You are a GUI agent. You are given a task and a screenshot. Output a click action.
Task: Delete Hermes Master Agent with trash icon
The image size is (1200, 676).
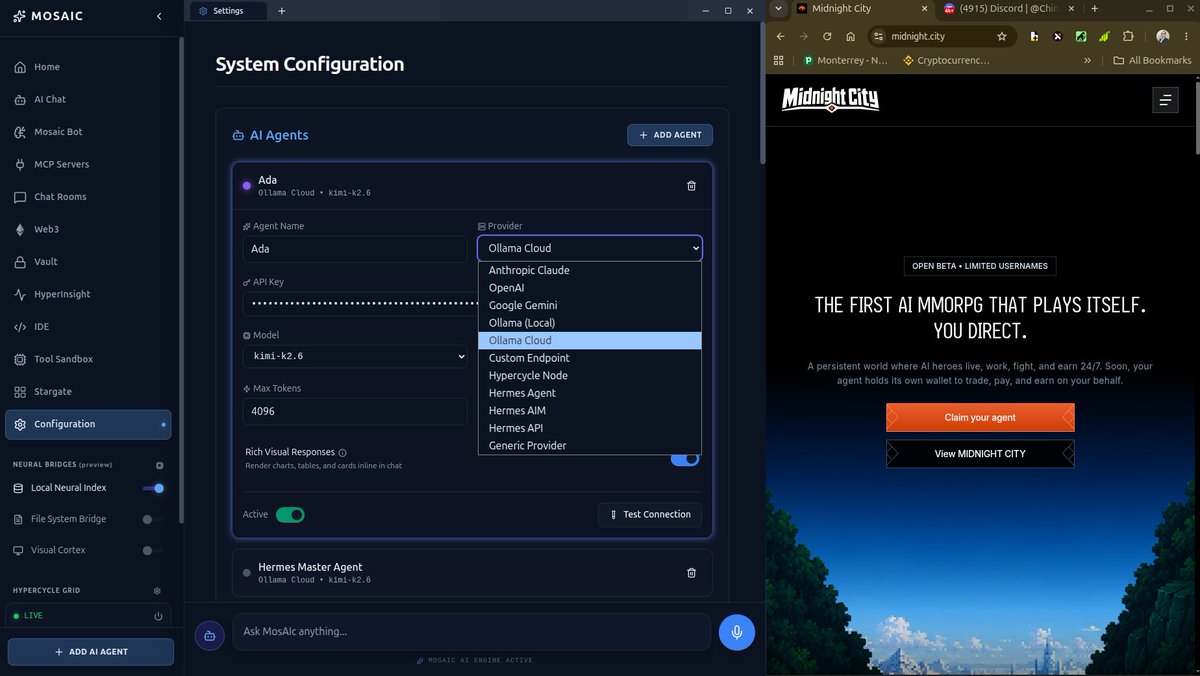coord(691,573)
